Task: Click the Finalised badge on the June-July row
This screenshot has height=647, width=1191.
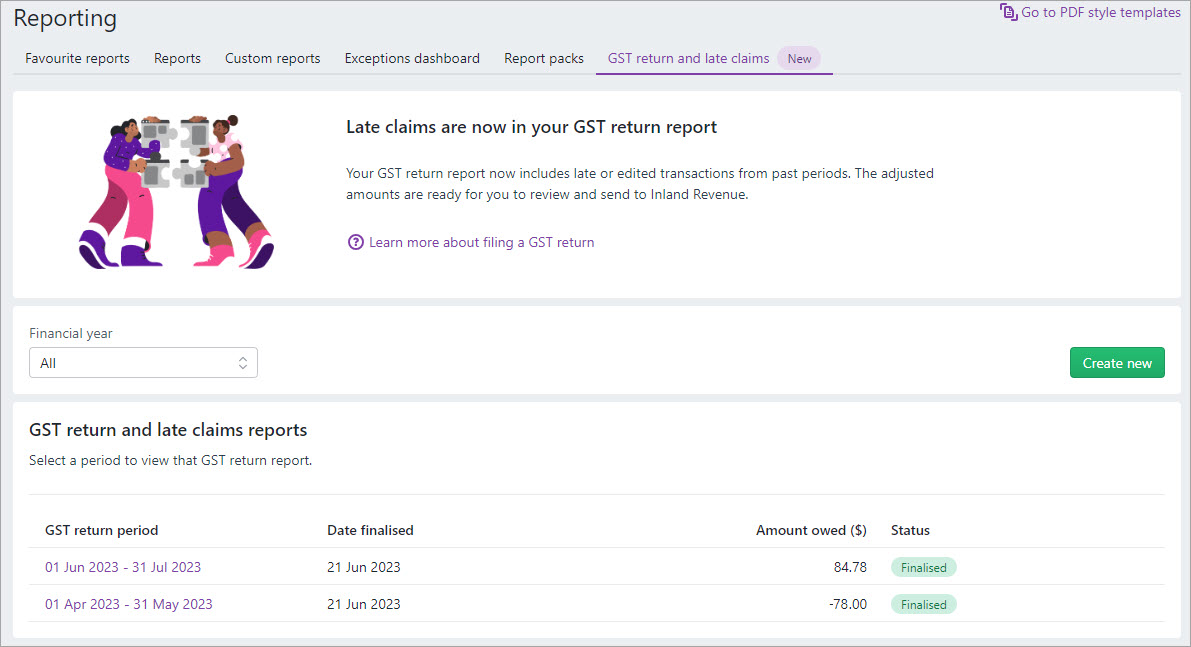Action: [x=923, y=567]
